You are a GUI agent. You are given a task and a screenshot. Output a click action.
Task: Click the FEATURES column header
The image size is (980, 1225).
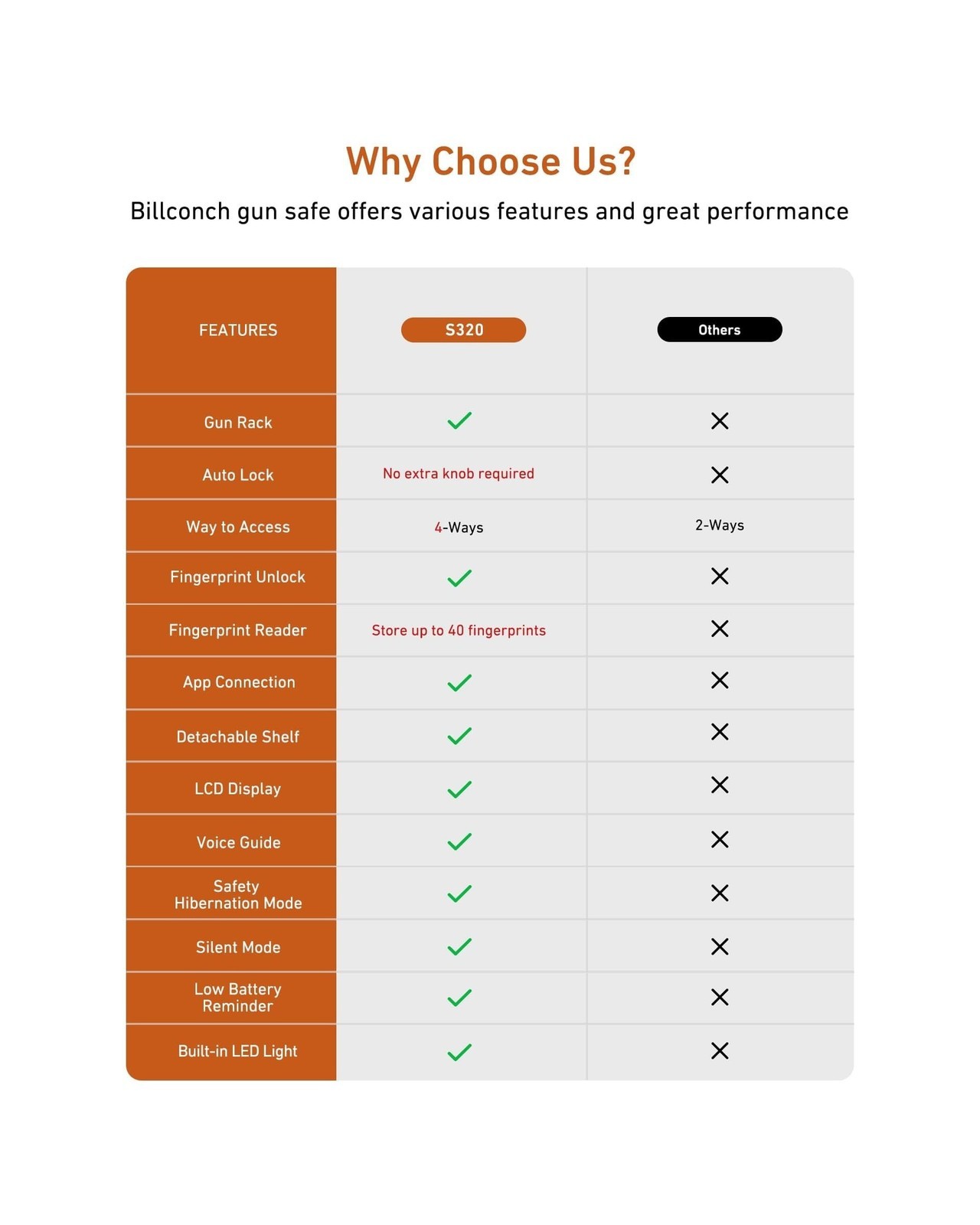pos(238,330)
